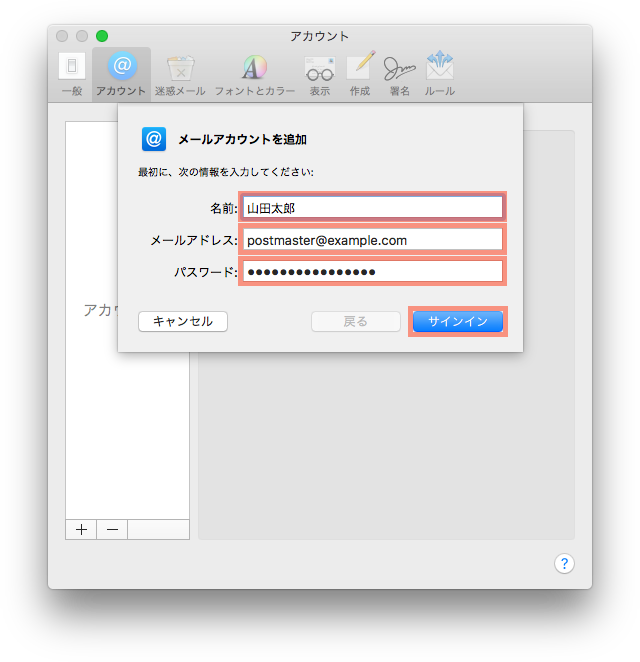640x662 pixels.
Task: Click the パスワード password field
Action: [372, 271]
